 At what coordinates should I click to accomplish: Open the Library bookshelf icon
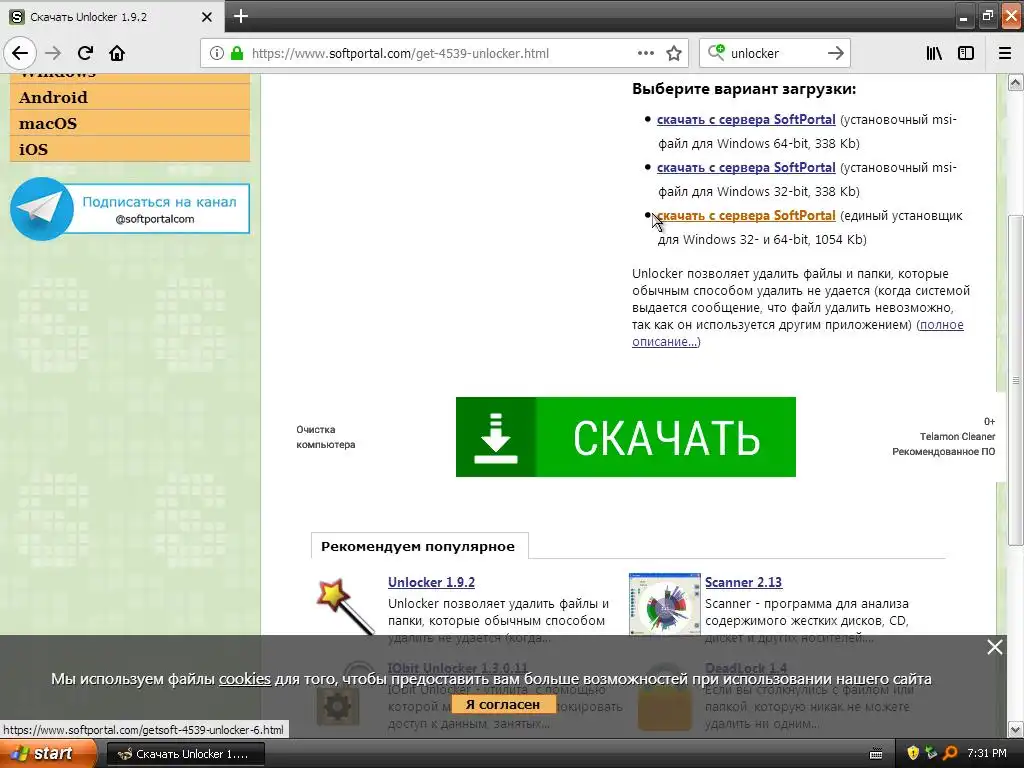[934, 54]
